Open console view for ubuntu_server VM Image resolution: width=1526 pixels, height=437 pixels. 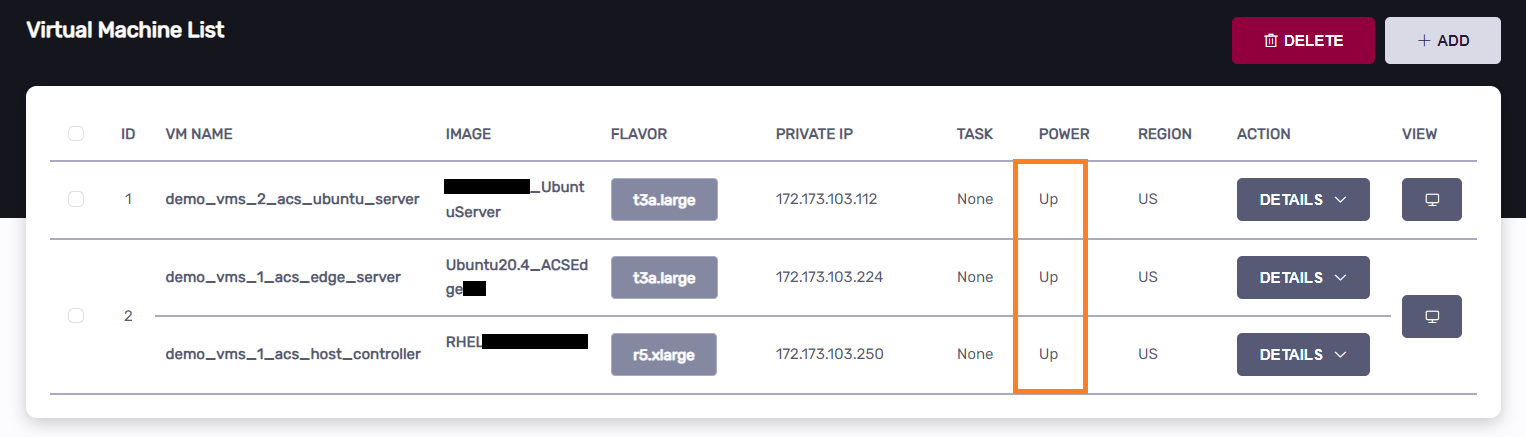(x=1431, y=199)
